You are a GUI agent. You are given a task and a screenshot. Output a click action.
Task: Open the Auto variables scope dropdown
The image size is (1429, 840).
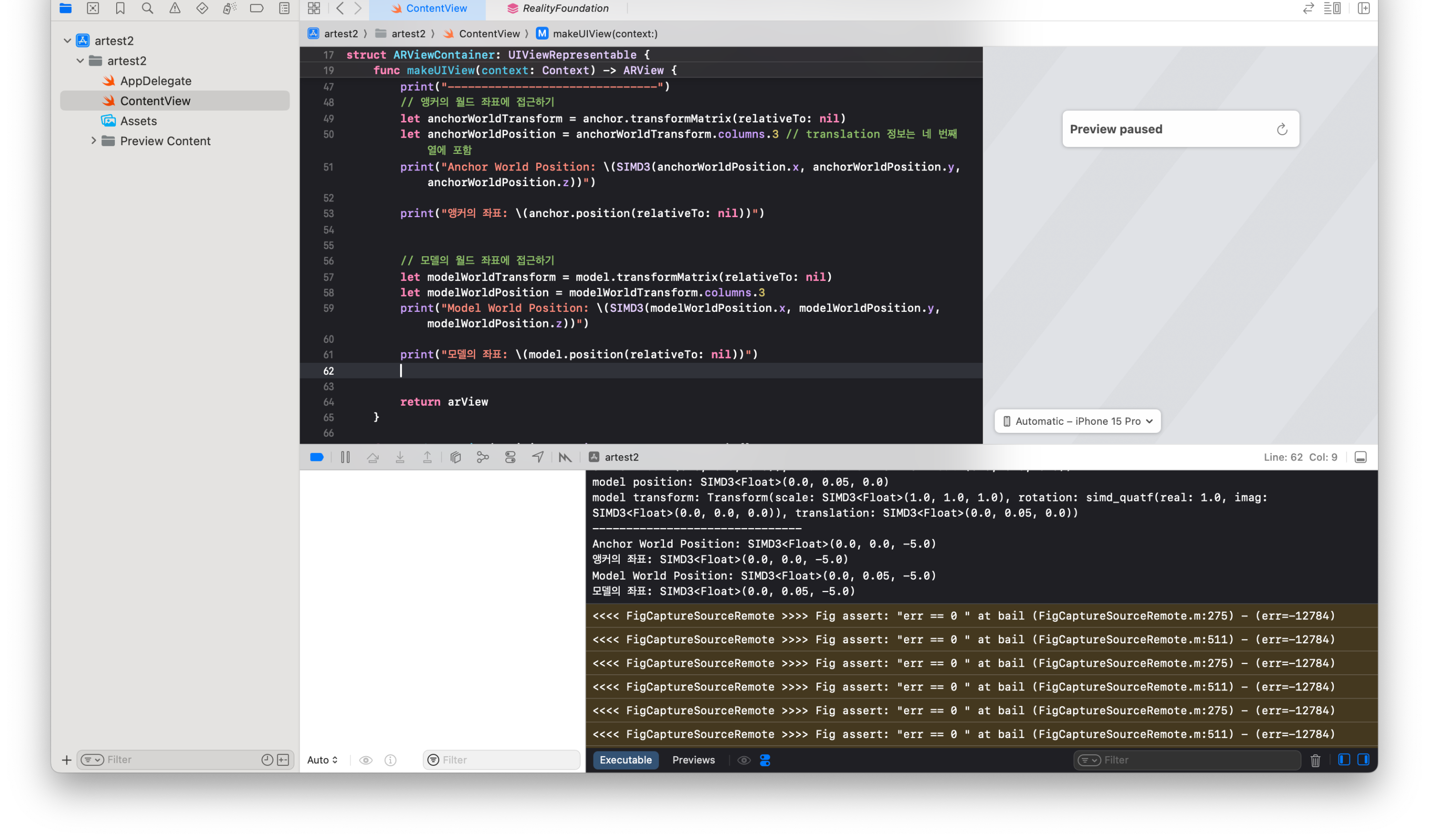[x=322, y=760]
